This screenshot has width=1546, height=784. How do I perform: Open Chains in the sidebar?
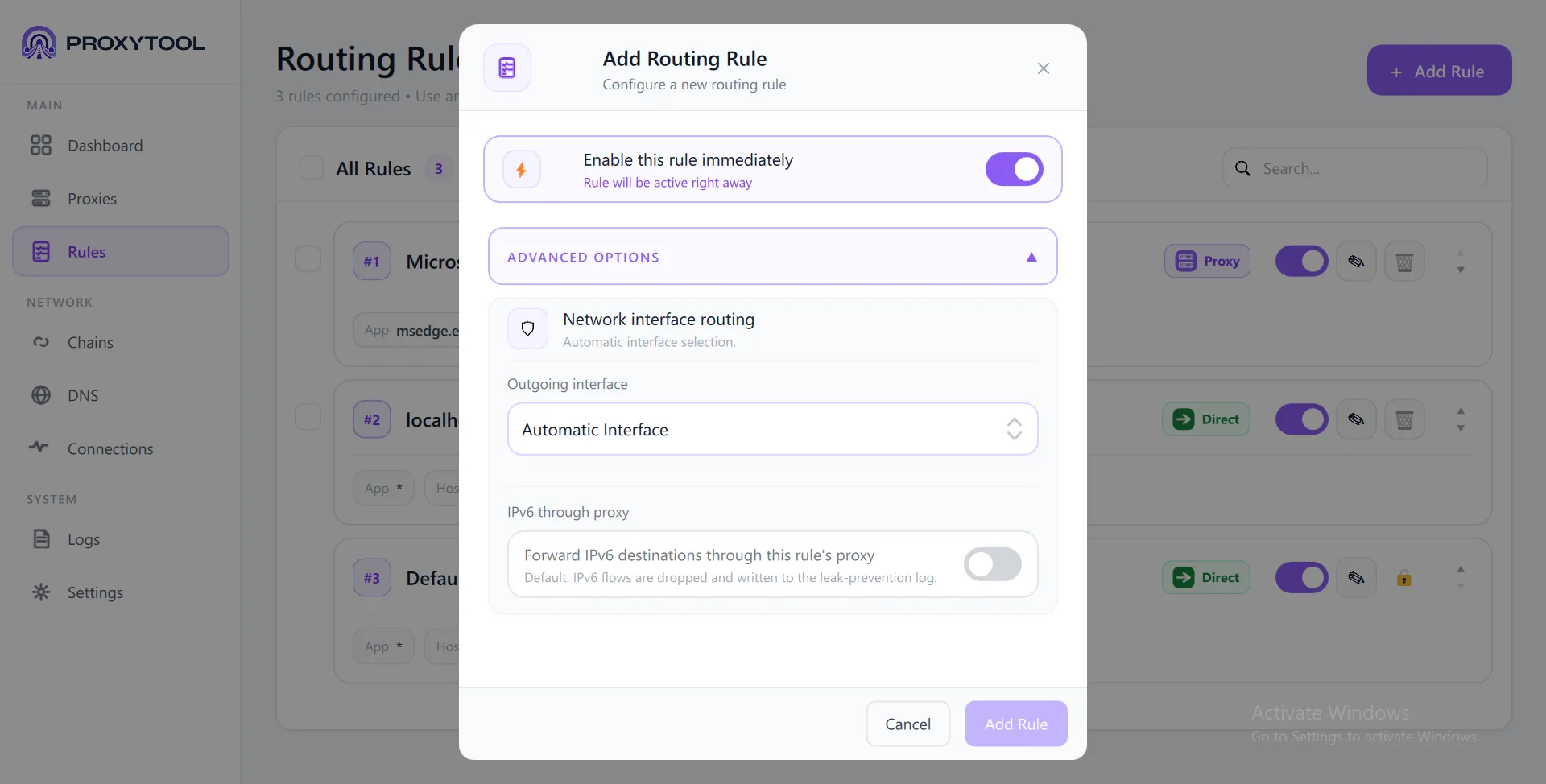121,342
